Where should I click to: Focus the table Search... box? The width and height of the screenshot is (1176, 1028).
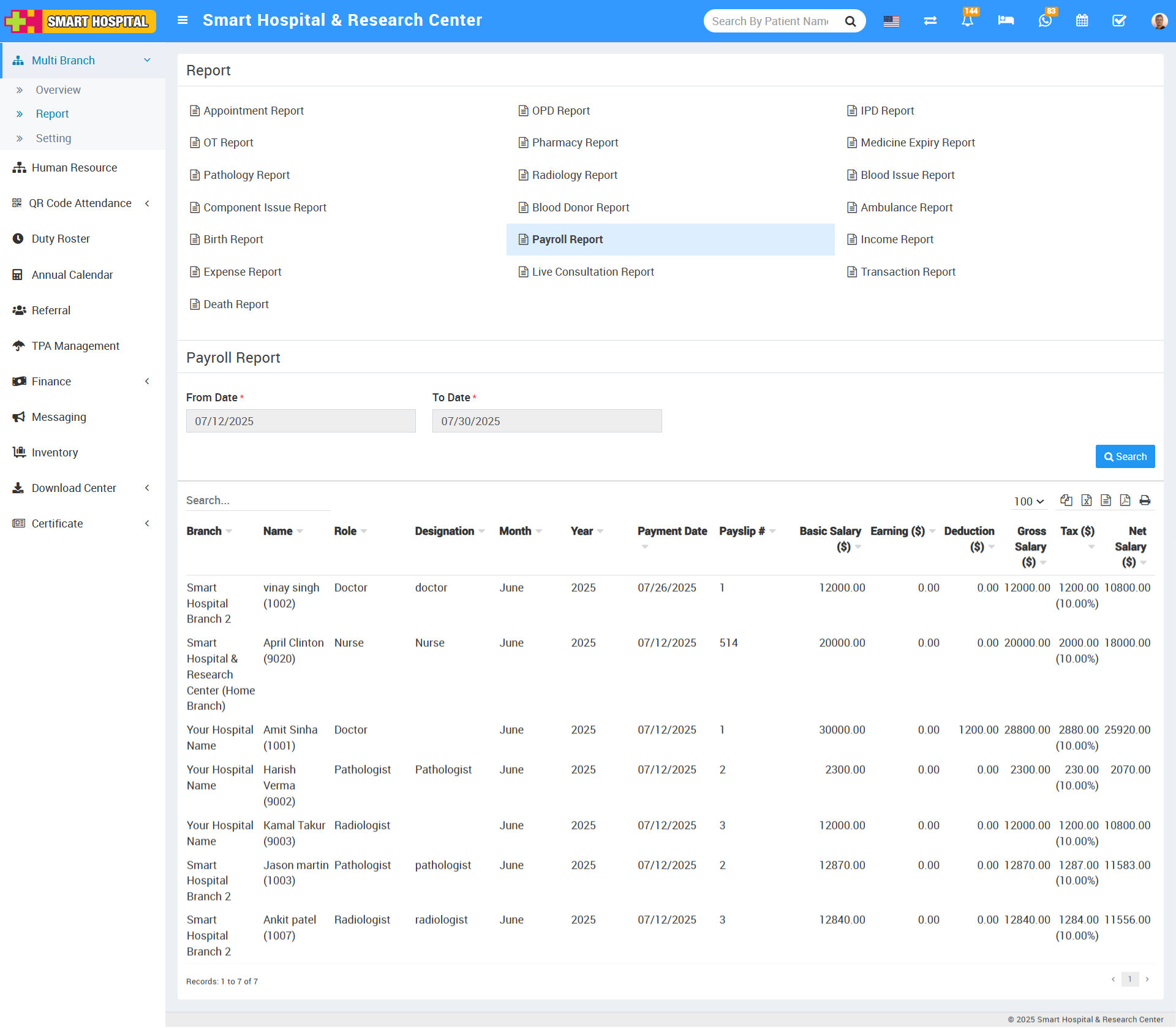[x=258, y=501]
